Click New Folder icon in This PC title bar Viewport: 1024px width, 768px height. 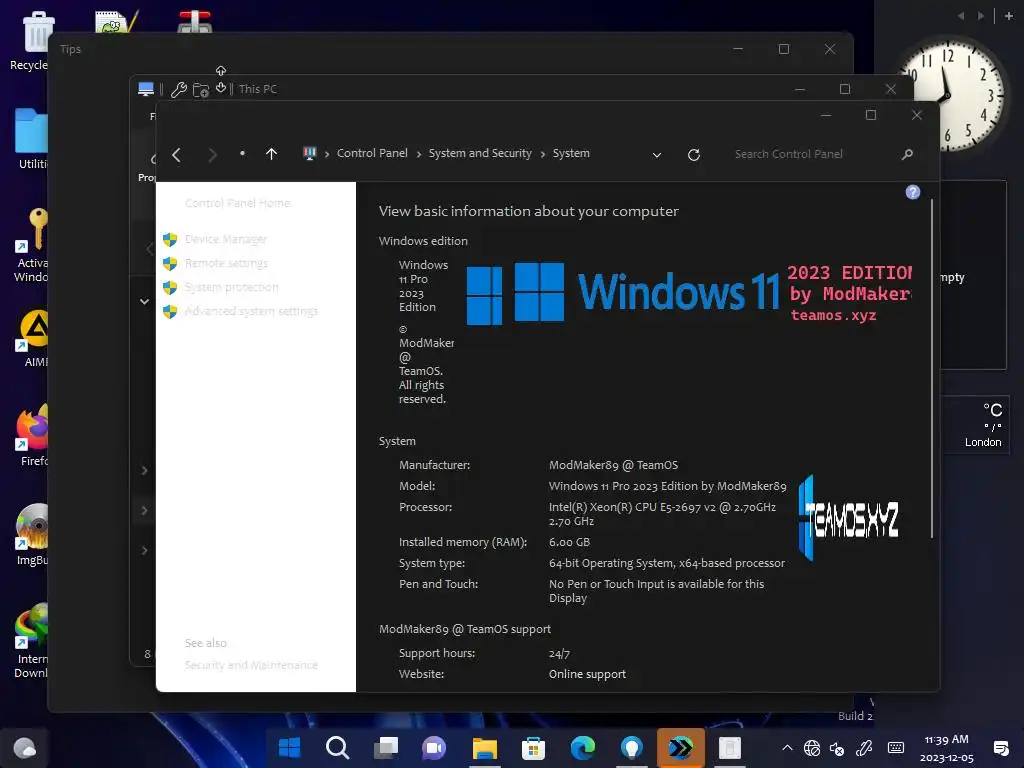pyautogui.click(x=200, y=89)
